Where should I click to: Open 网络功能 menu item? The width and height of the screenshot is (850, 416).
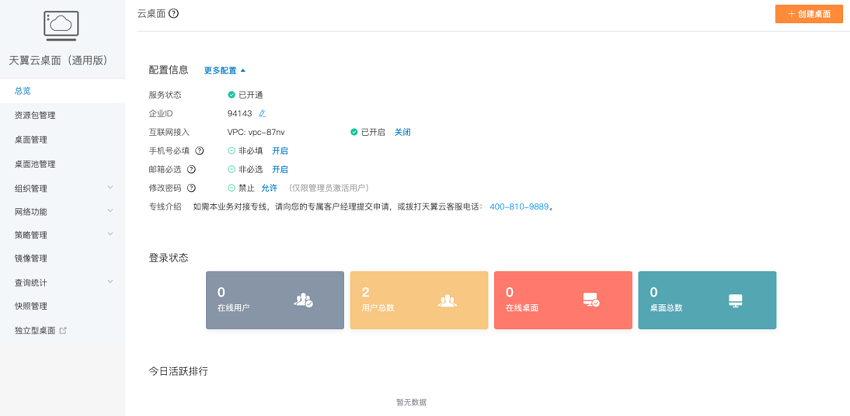(62, 212)
